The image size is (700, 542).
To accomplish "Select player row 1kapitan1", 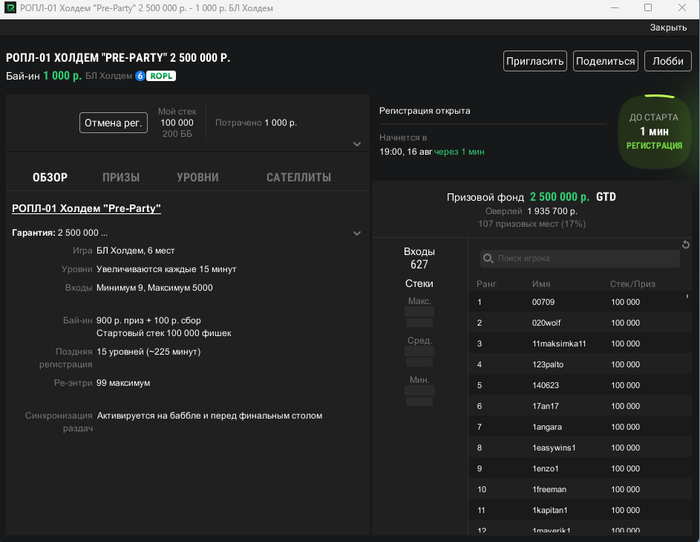I will tap(580, 510).
